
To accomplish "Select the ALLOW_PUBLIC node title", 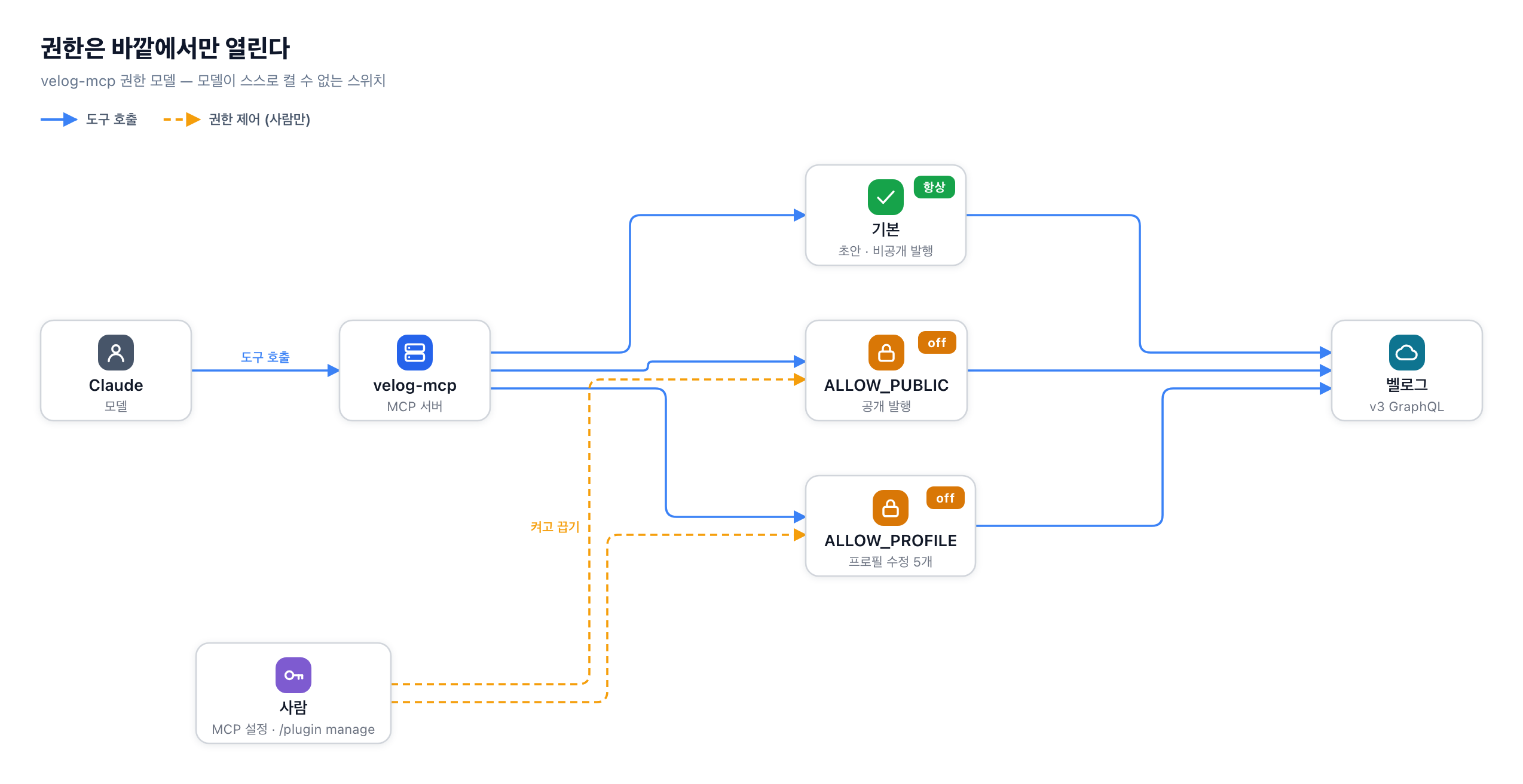I will [x=886, y=385].
